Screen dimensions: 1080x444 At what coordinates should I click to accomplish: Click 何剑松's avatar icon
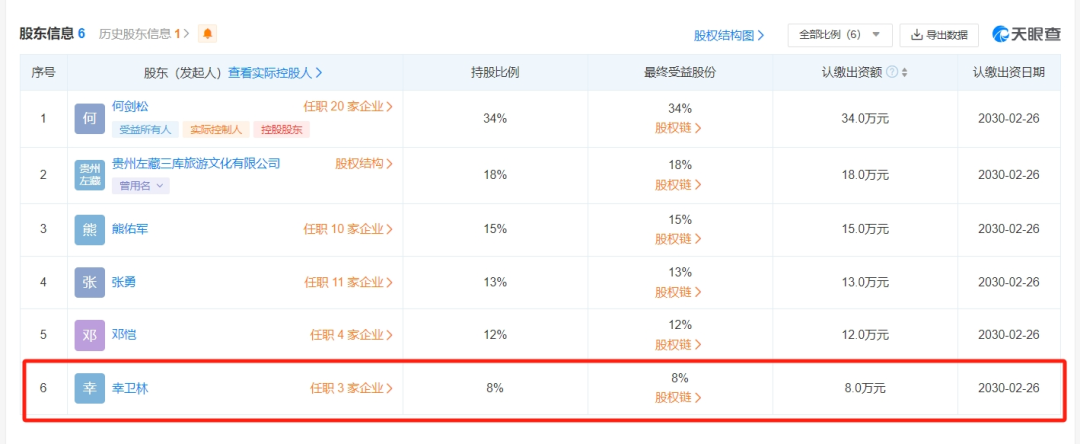coord(89,119)
